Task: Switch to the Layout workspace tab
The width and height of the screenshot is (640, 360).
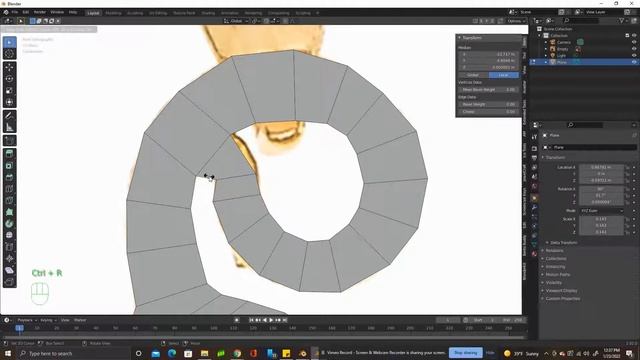Action: pos(93,13)
